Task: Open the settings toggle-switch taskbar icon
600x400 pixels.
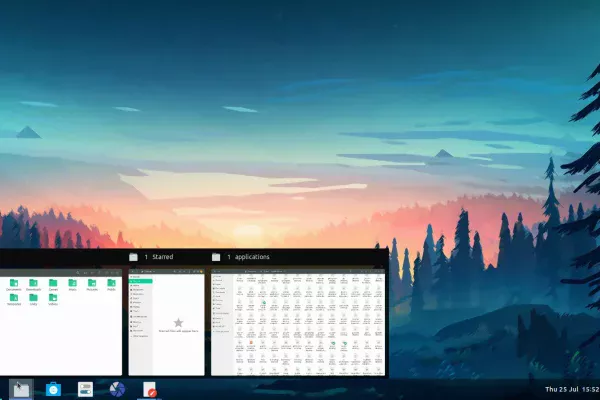Action: point(85,389)
